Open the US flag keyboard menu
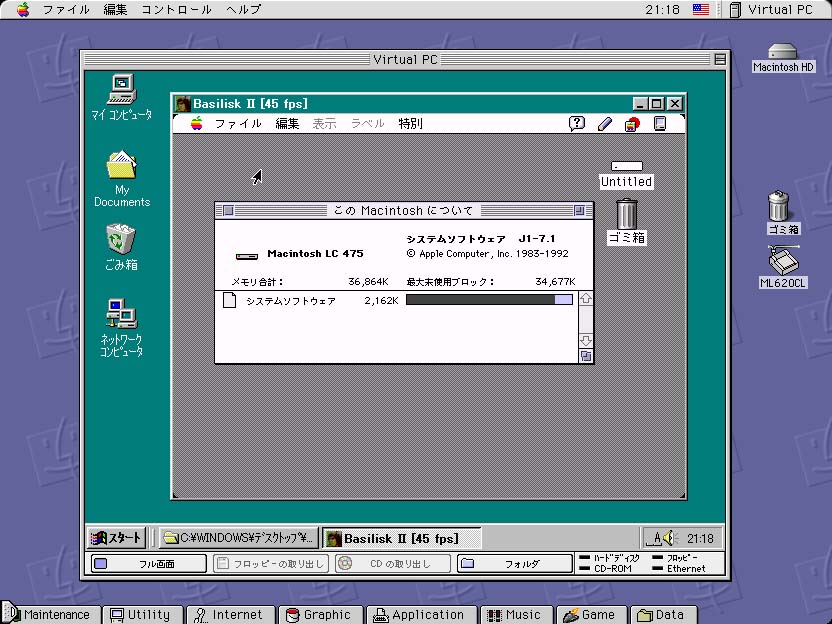Image resolution: width=832 pixels, height=624 pixels. [701, 10]
